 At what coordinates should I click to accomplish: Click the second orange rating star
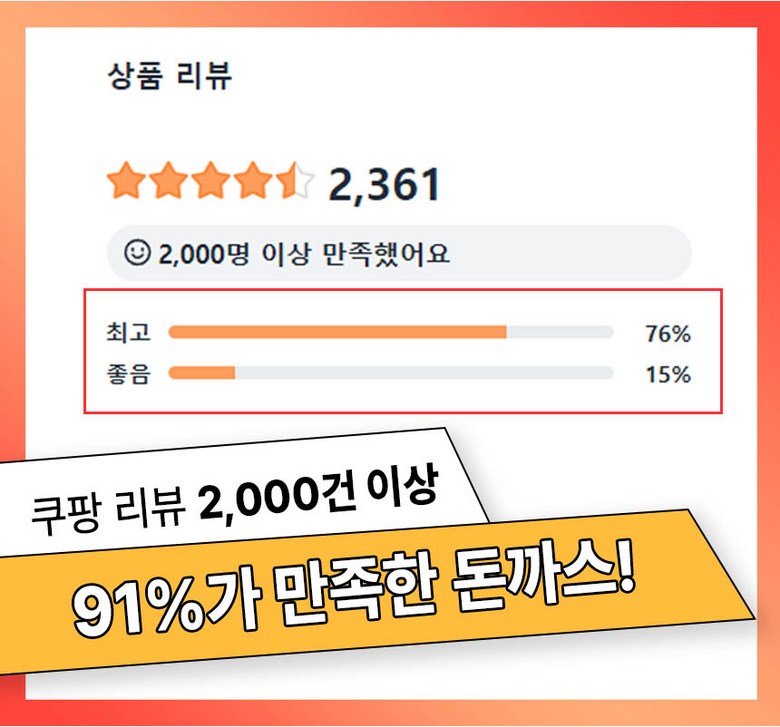click(169, 183)
